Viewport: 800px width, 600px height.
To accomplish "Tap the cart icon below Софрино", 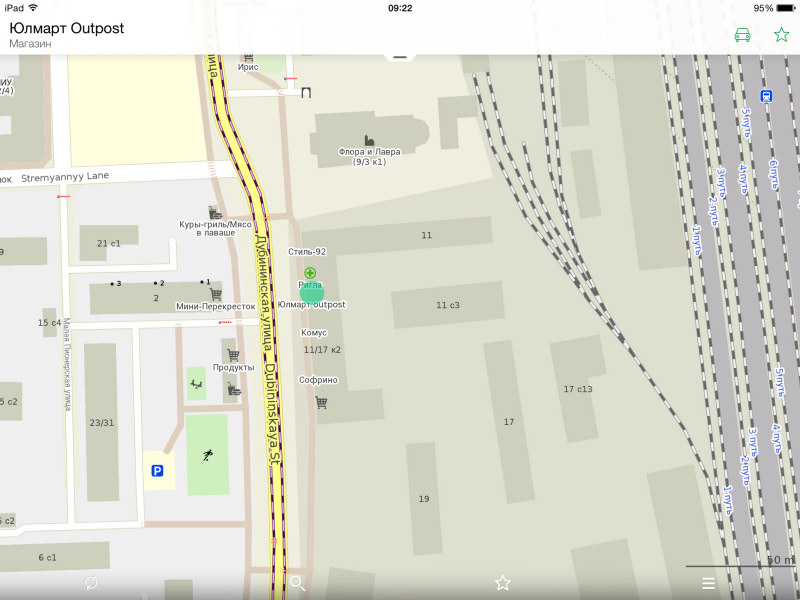I will coord(321,402).
